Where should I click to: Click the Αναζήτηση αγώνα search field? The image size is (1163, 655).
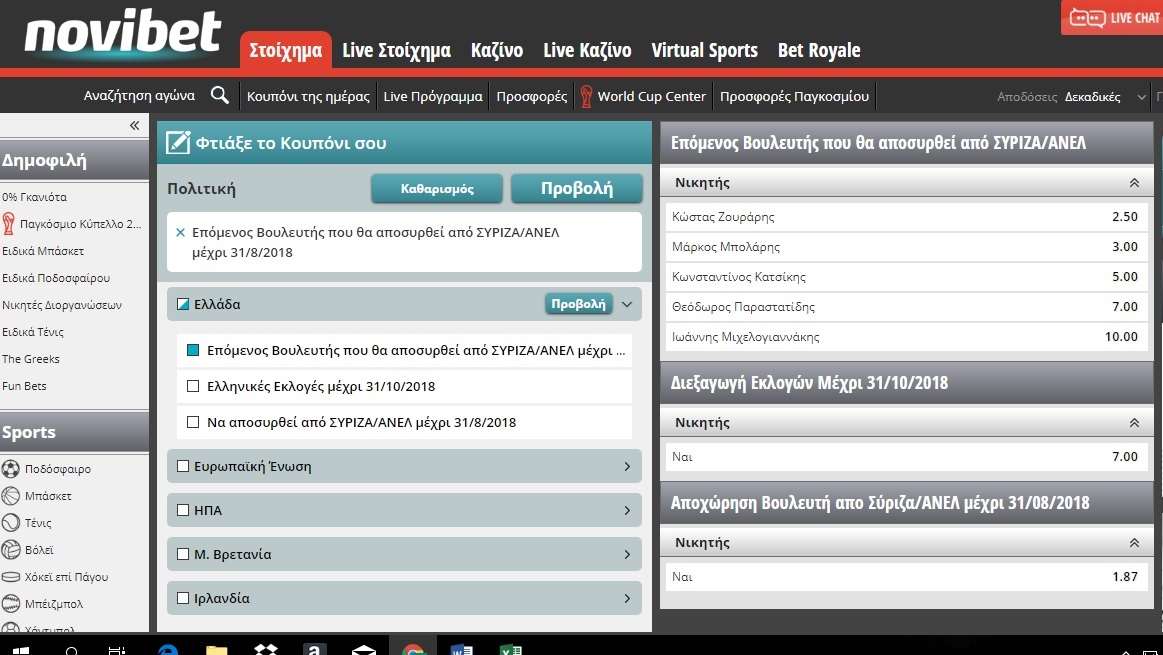click(x=139, y=96)
